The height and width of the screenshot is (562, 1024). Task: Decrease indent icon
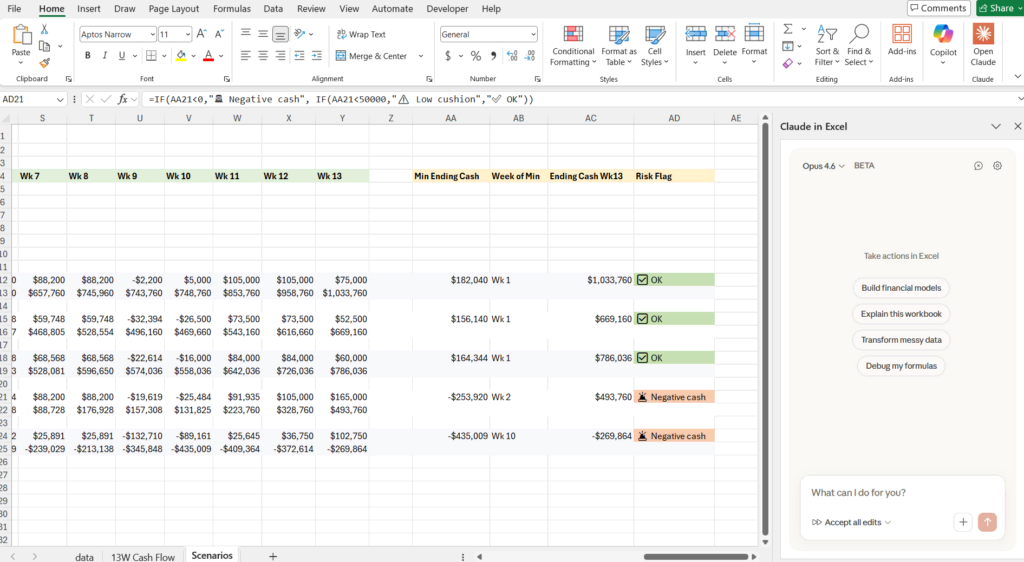point(299,56)
